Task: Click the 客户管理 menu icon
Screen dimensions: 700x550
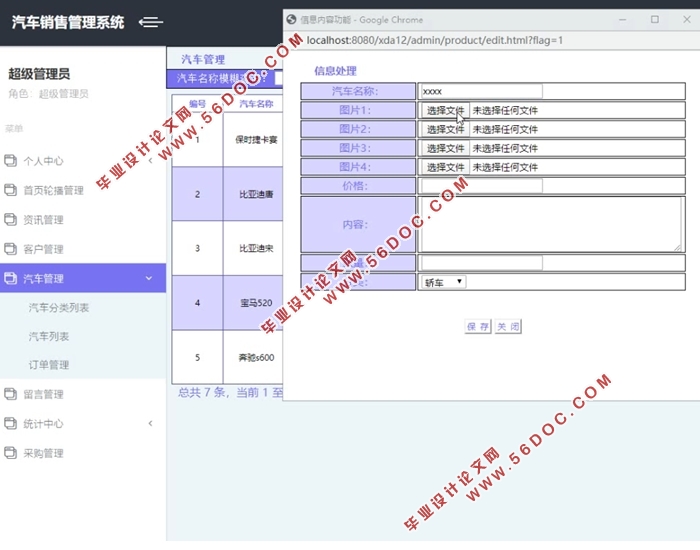Action: tap(11, 249)
